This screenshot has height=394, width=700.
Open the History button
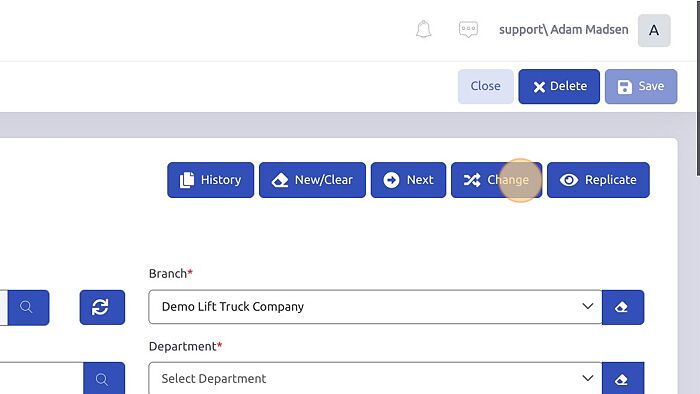pyautogui.click(x=210, y=180)
